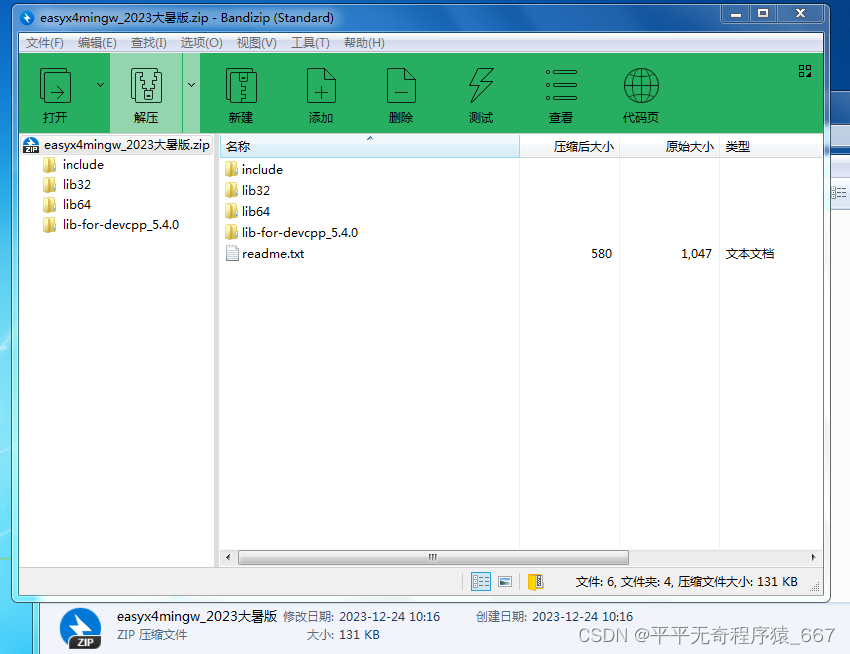Switch to image preview view icon
The width and height of the screenshot is (850, 654).
click(505, 582)
